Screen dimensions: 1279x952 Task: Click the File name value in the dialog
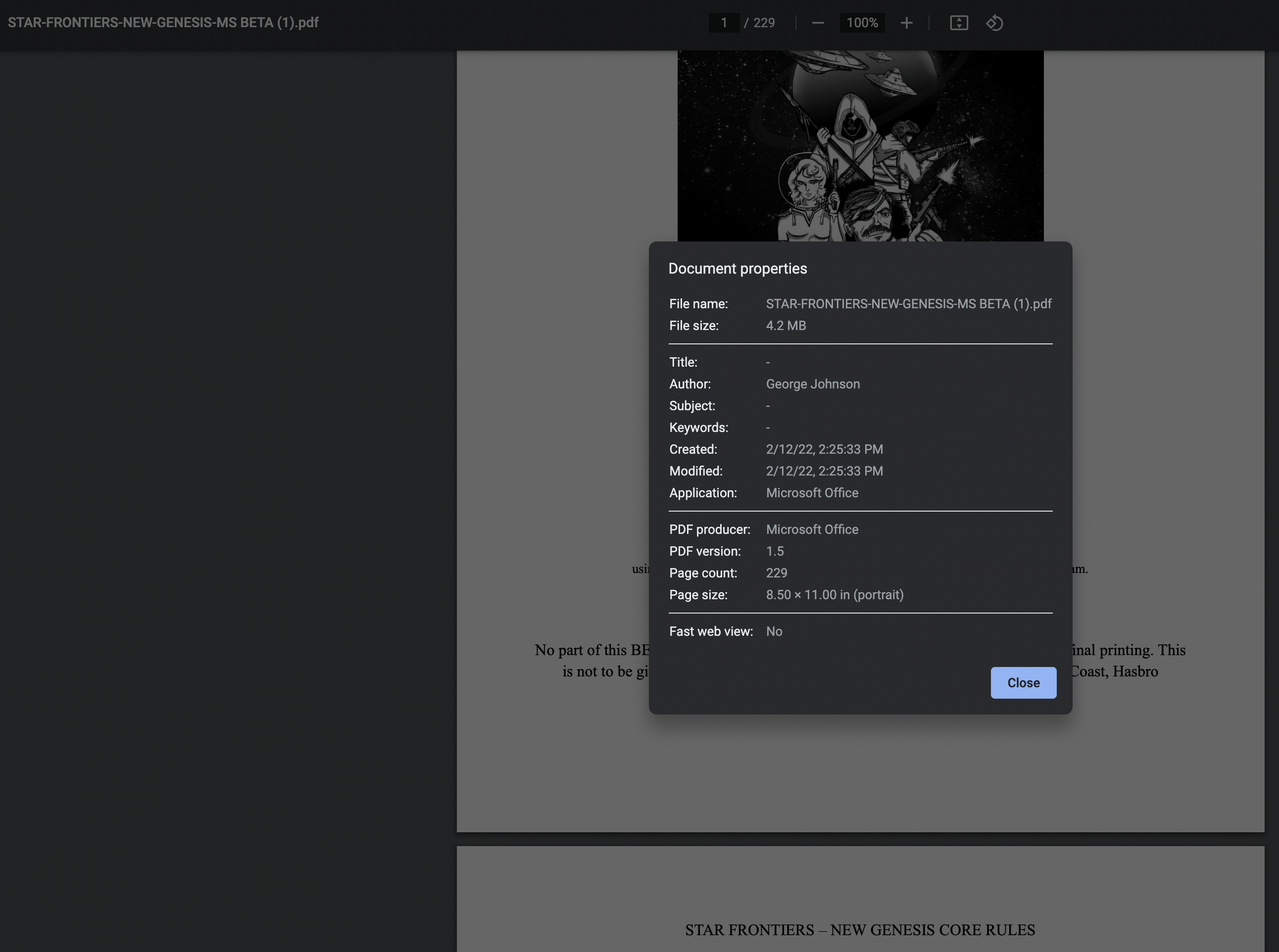[x=908, y=304]
